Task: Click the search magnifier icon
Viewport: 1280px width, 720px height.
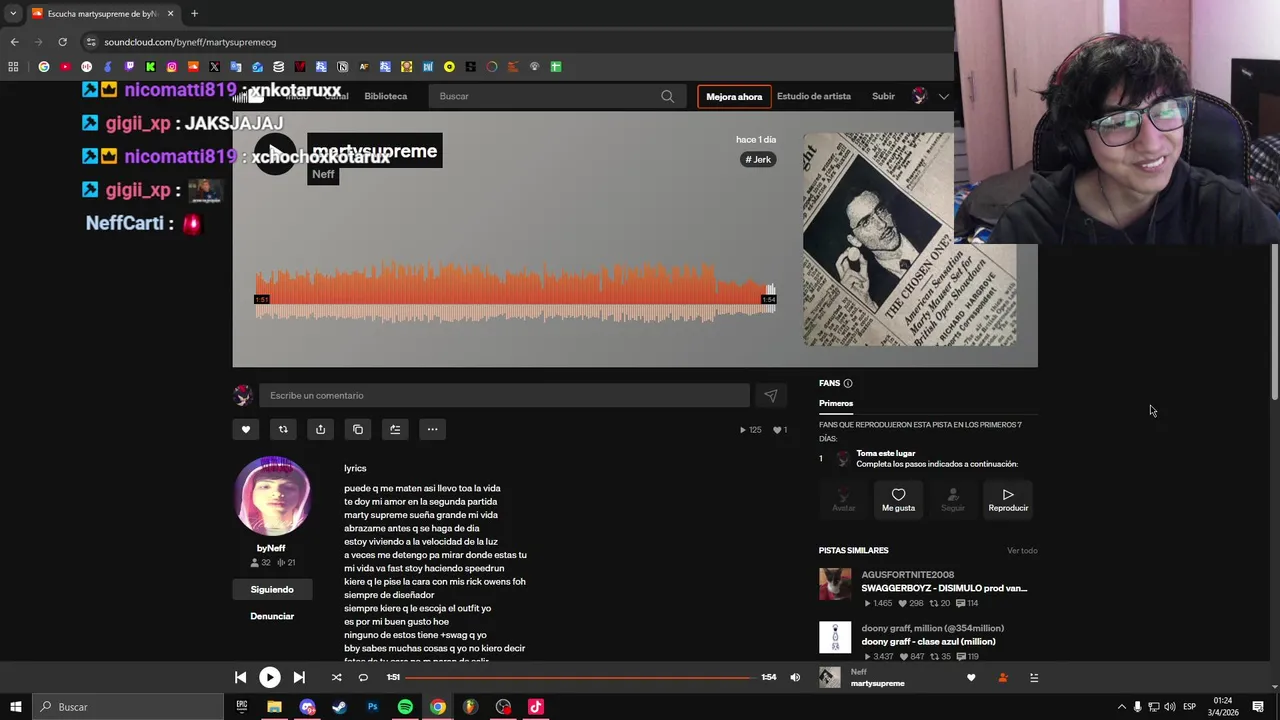Action: [667, 96]
